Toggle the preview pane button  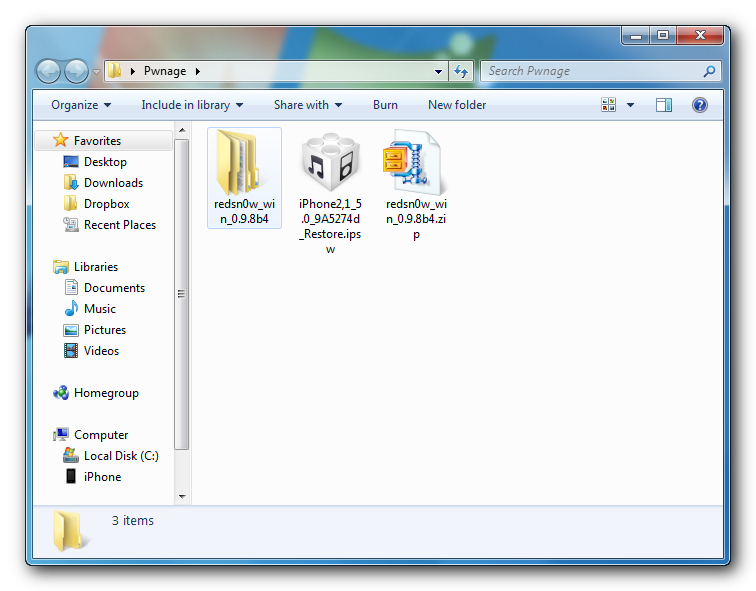pos(664,105)
